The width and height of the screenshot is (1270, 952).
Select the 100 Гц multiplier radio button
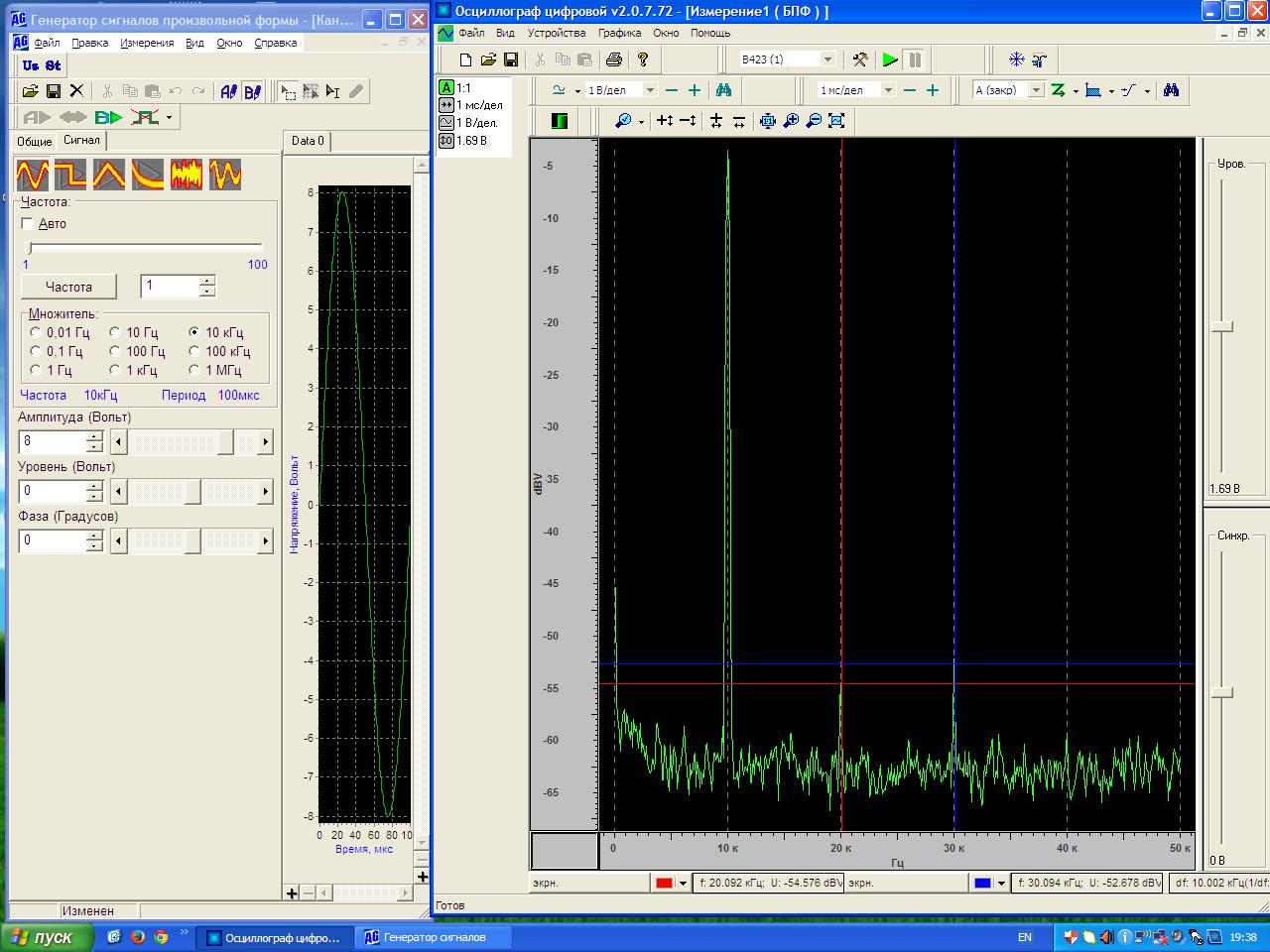click(x=115, y=351)
